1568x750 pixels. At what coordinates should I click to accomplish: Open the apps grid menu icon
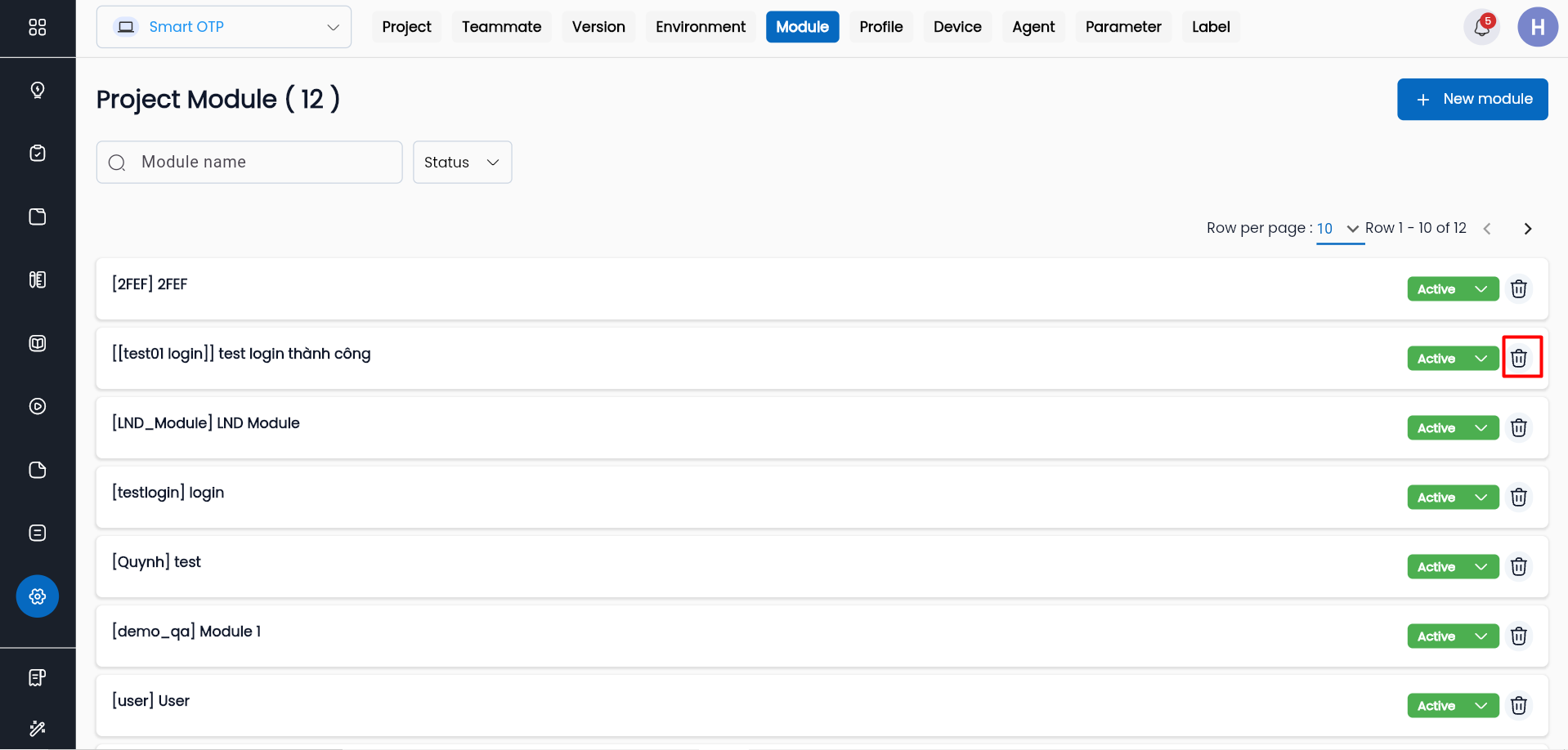click(x=38, y=28)
